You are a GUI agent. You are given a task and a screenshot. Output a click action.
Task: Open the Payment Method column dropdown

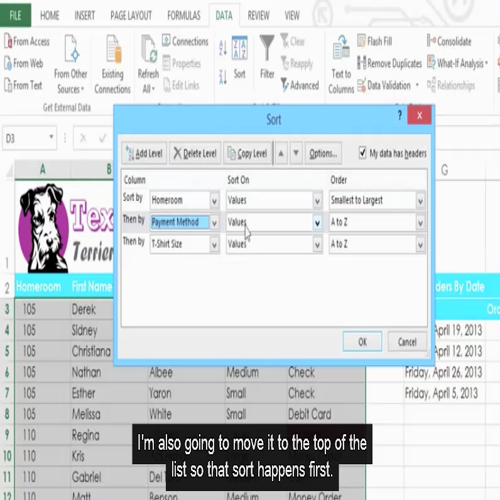[214, 222]
